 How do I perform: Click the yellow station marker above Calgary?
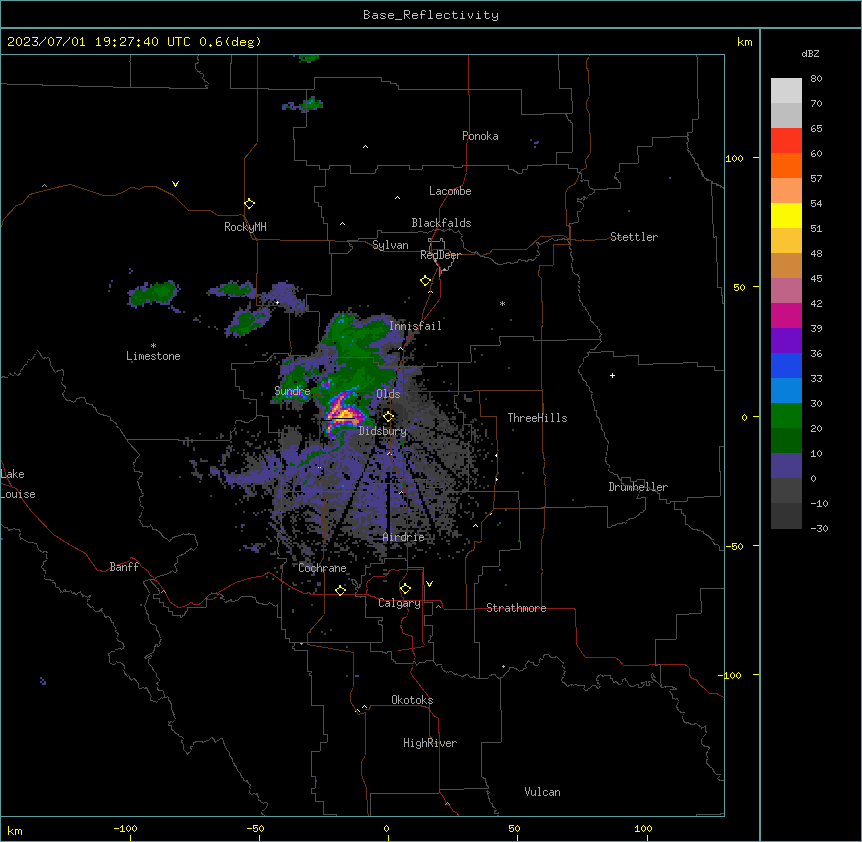click(x=405, y=589)
